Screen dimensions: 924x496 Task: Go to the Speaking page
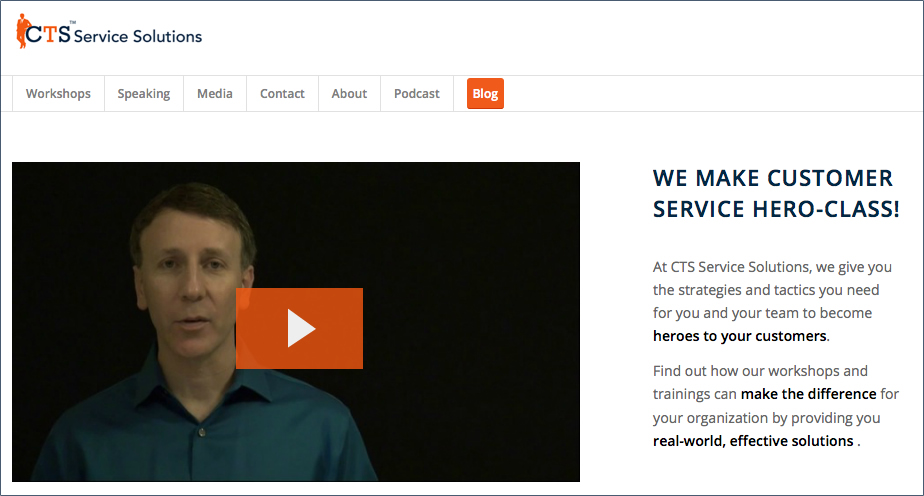coord(144,94)
